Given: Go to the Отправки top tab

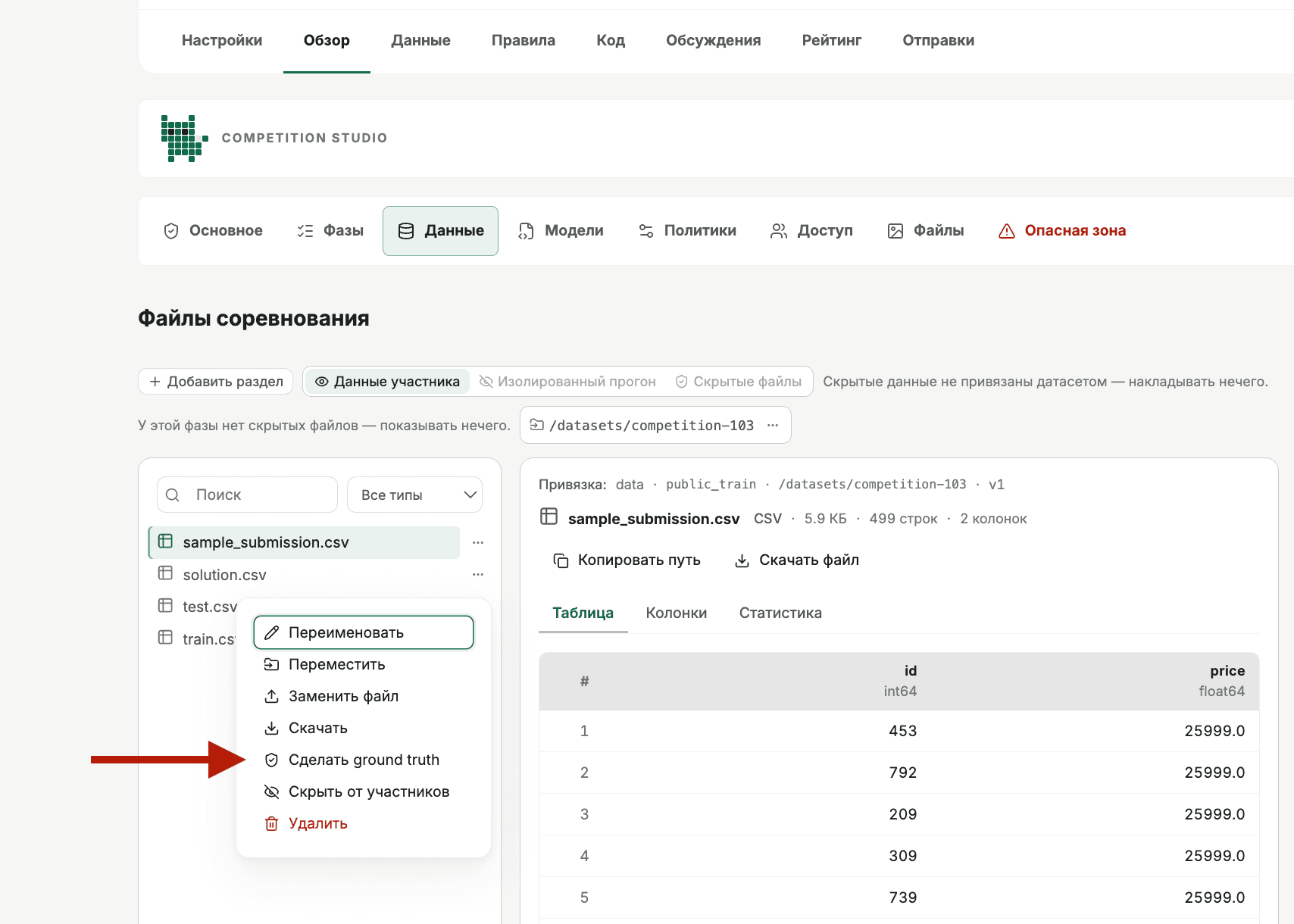Looking at the screenshot, I should tap(939, 41).
